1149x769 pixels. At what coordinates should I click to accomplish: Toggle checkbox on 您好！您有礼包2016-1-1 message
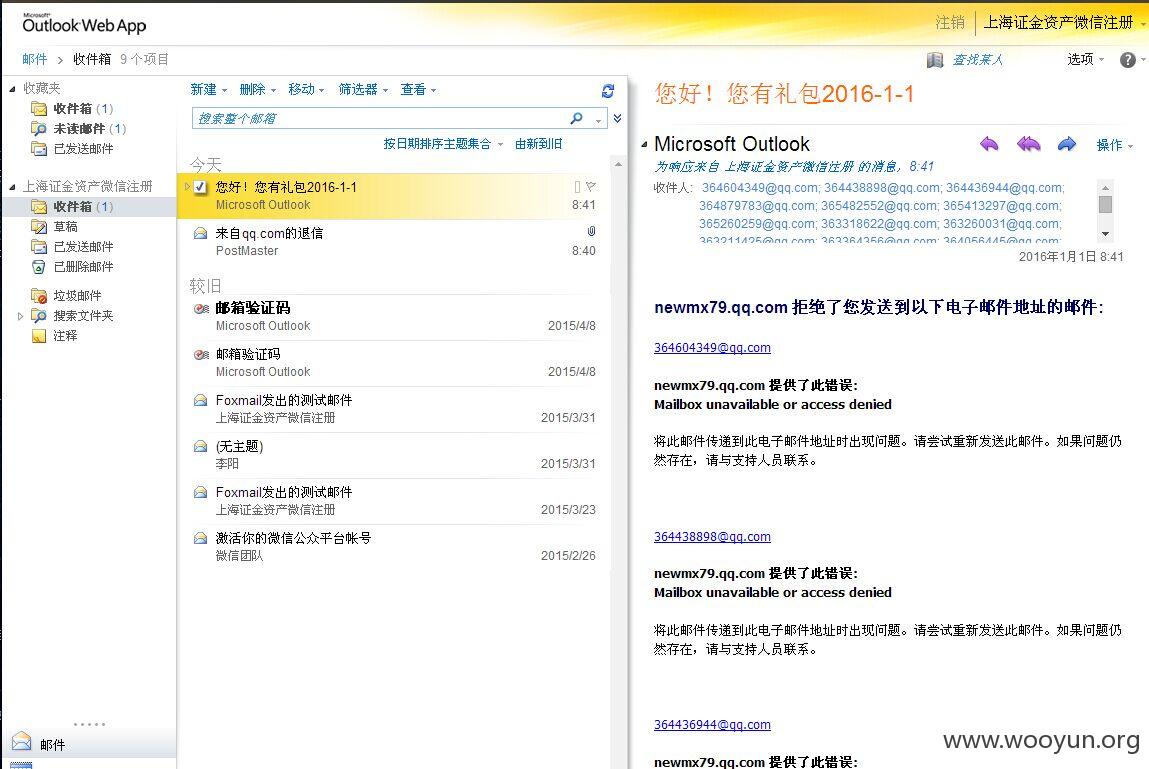200,187
